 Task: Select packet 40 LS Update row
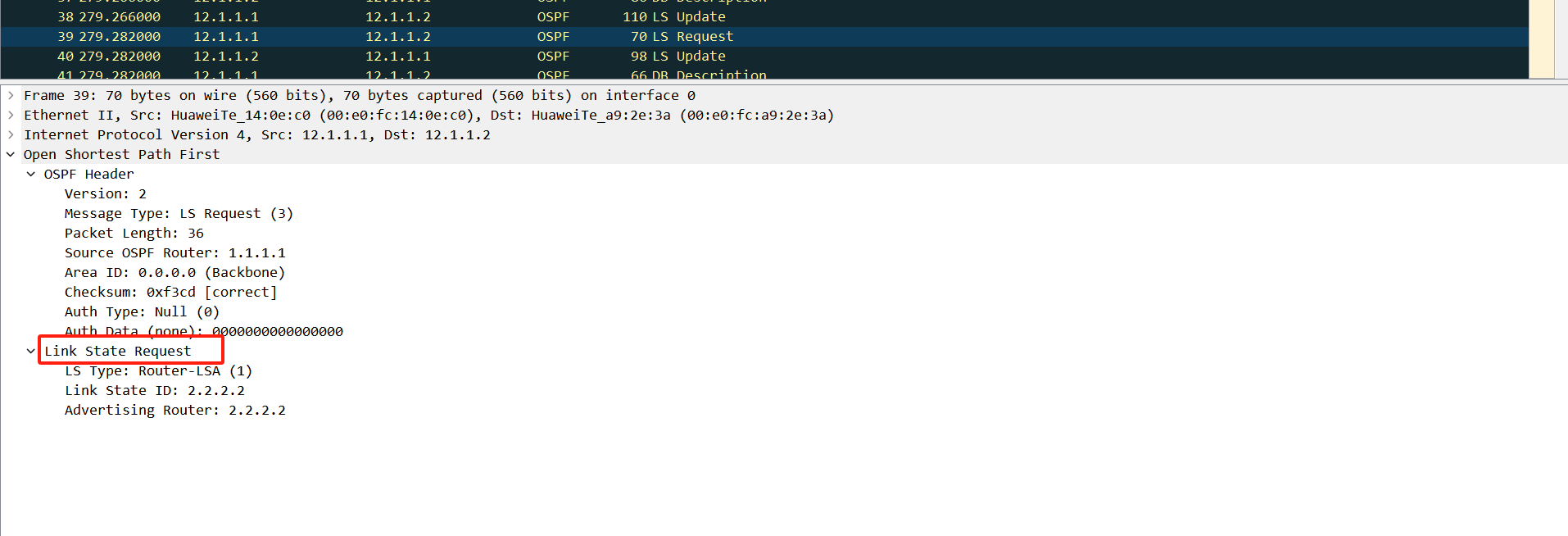[x=764, y=56]
